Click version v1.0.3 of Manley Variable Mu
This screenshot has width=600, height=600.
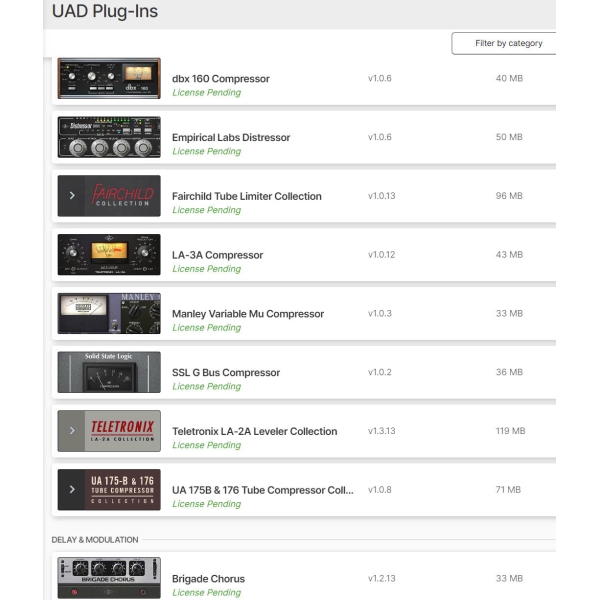pyautogui.click(x=380, y=313)
